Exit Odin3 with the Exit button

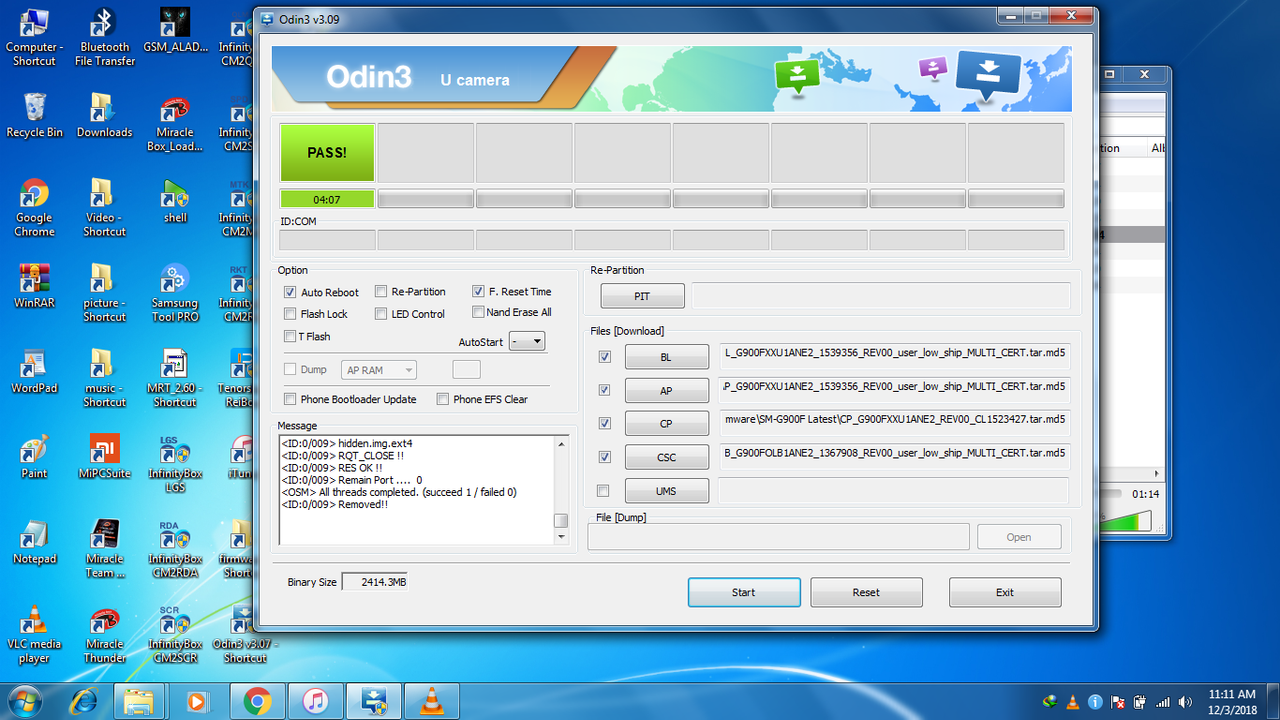pyautogui.click(x=1005, y=592)
